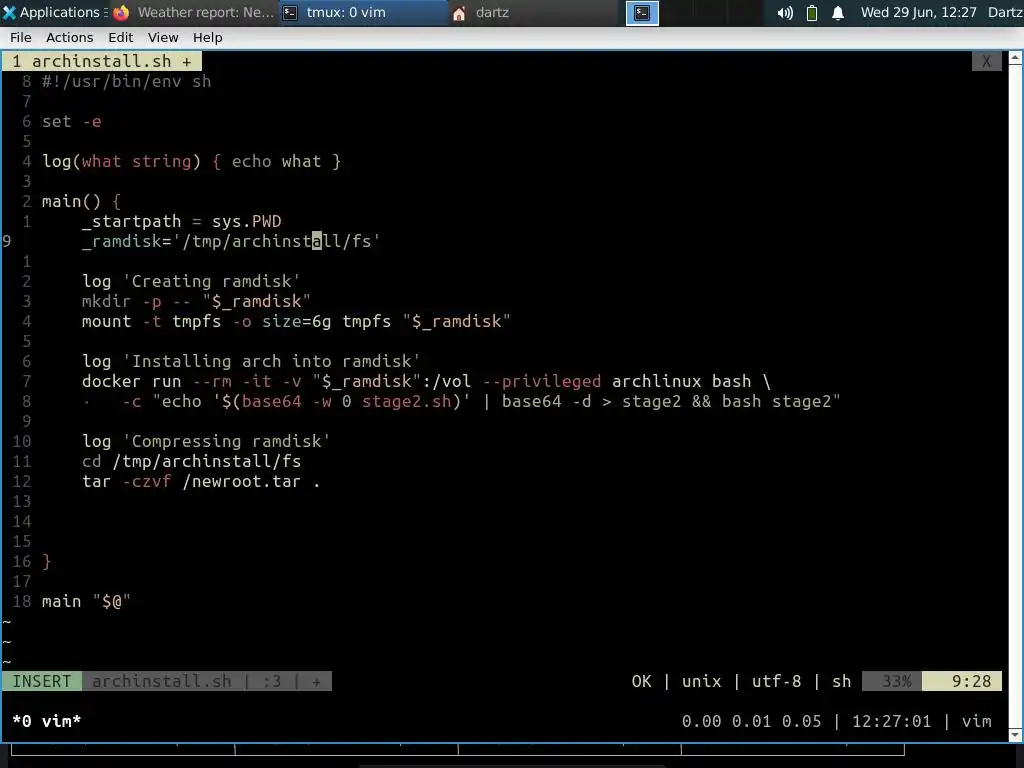Click the scrollbar up arrow
The width and height of the screenshot is (1024, 768).
coord(1016,57)
